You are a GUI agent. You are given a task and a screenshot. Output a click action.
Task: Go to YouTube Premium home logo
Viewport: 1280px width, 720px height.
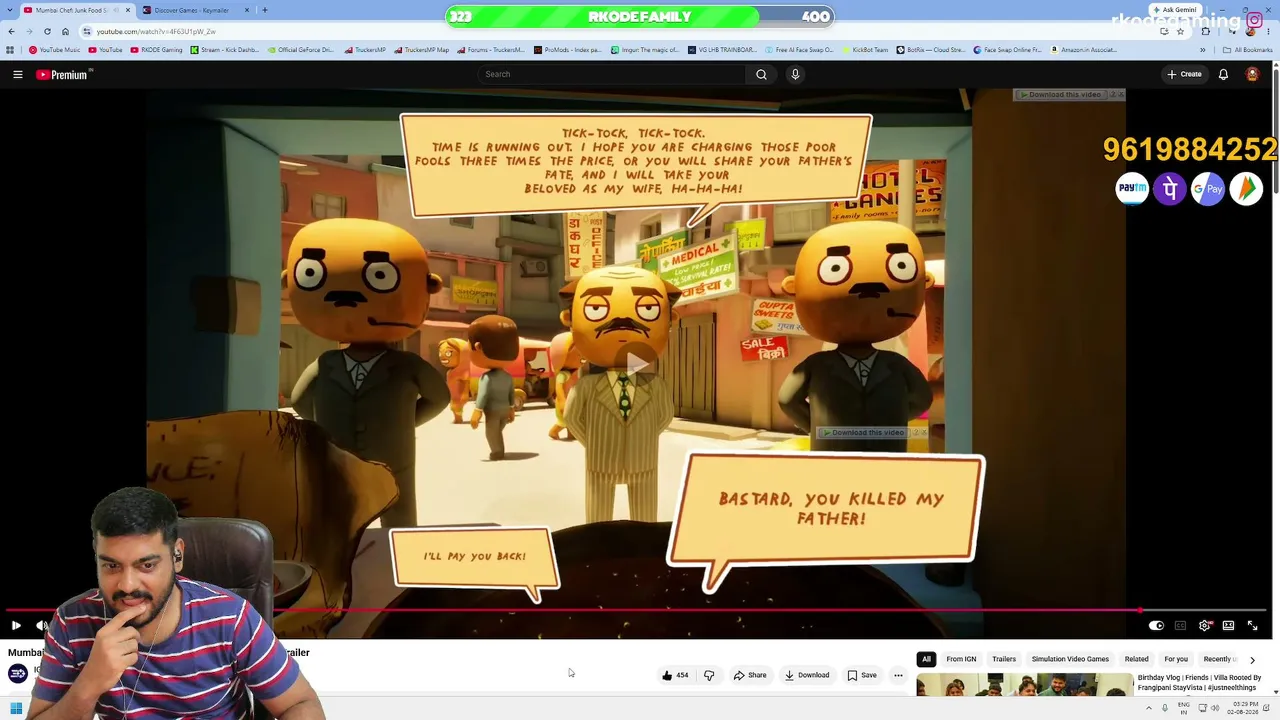64,74
